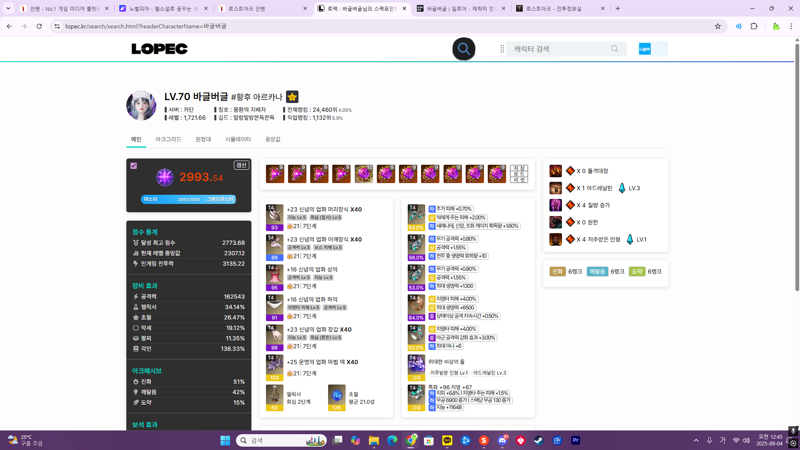This screenshot has height=450, width=800.
Task: Click the 원한 engraving icon
Action: pyautogui.click(x=555, y=222)
